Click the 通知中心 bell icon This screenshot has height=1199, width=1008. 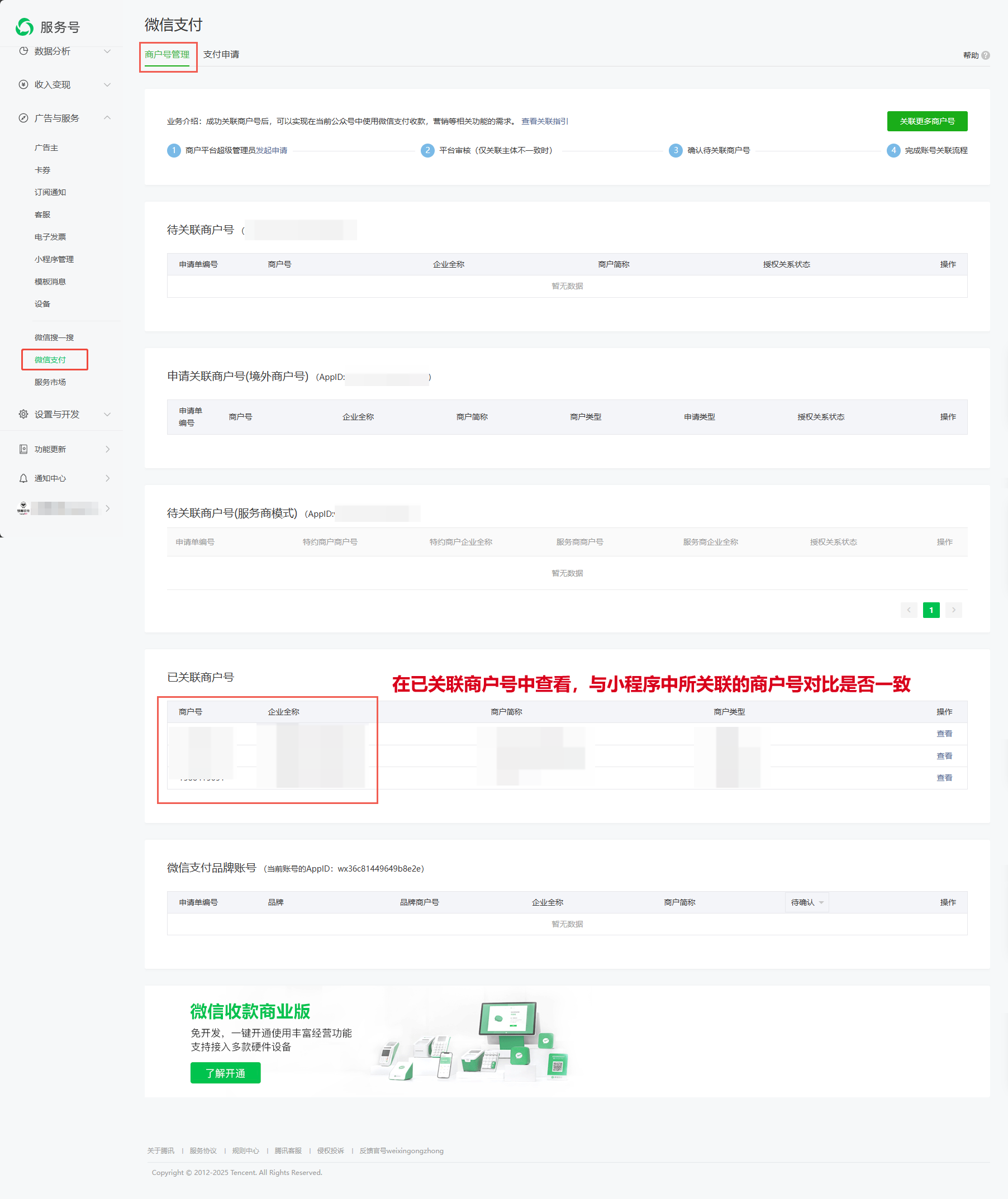pos(23,478)
